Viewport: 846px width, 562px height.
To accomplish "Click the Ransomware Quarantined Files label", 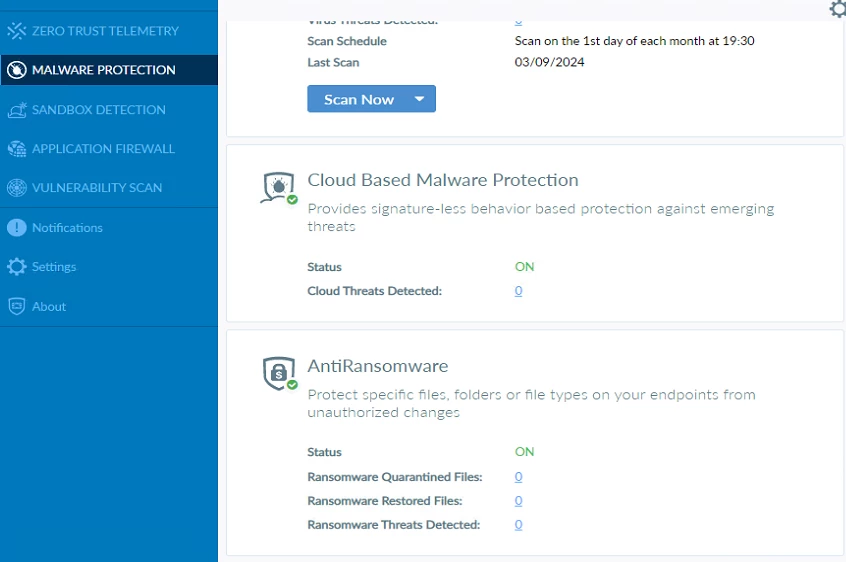I will pos(395,477).
